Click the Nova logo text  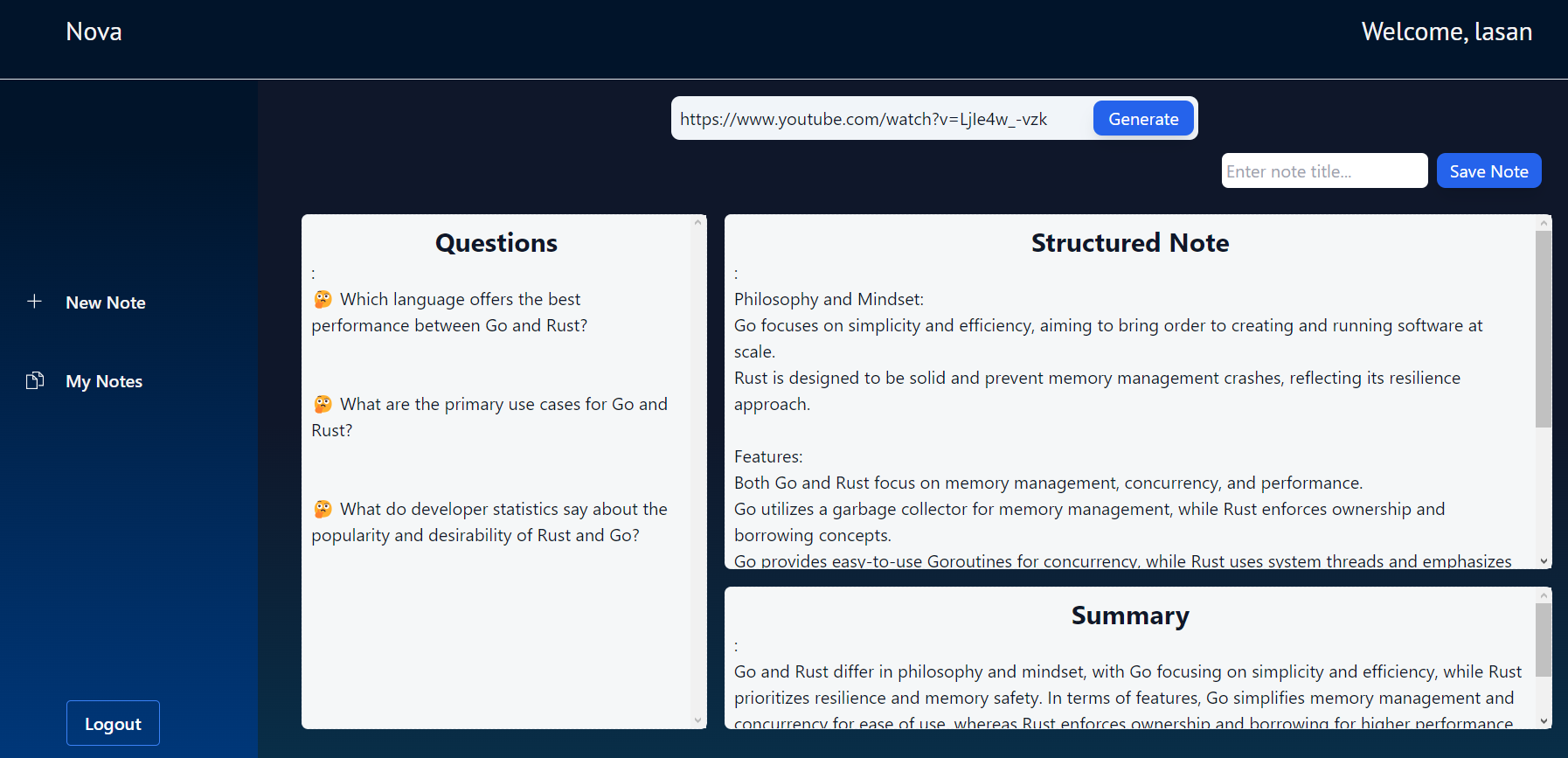pos(94,32)
